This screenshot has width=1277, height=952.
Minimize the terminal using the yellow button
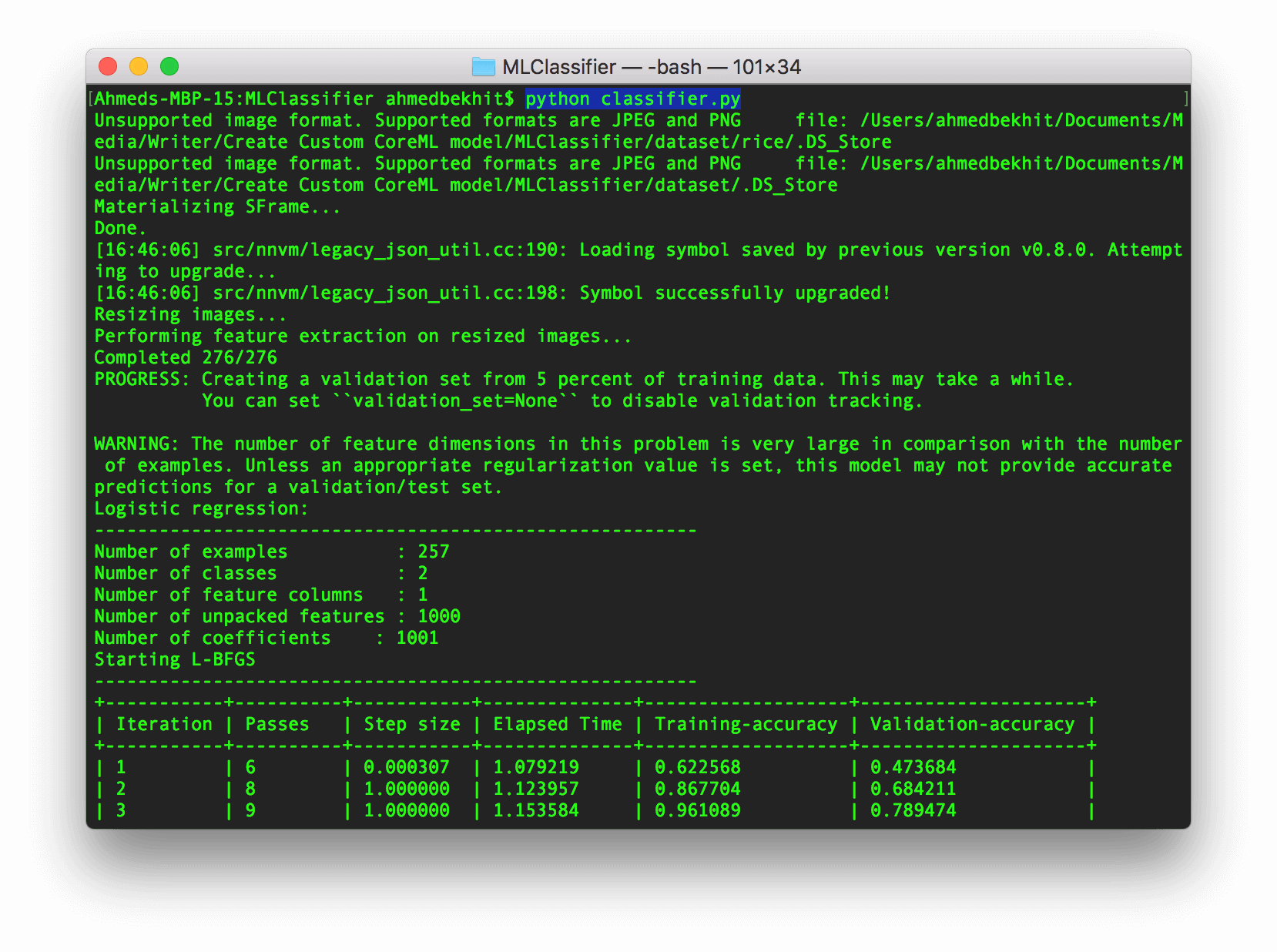point(139,67)
